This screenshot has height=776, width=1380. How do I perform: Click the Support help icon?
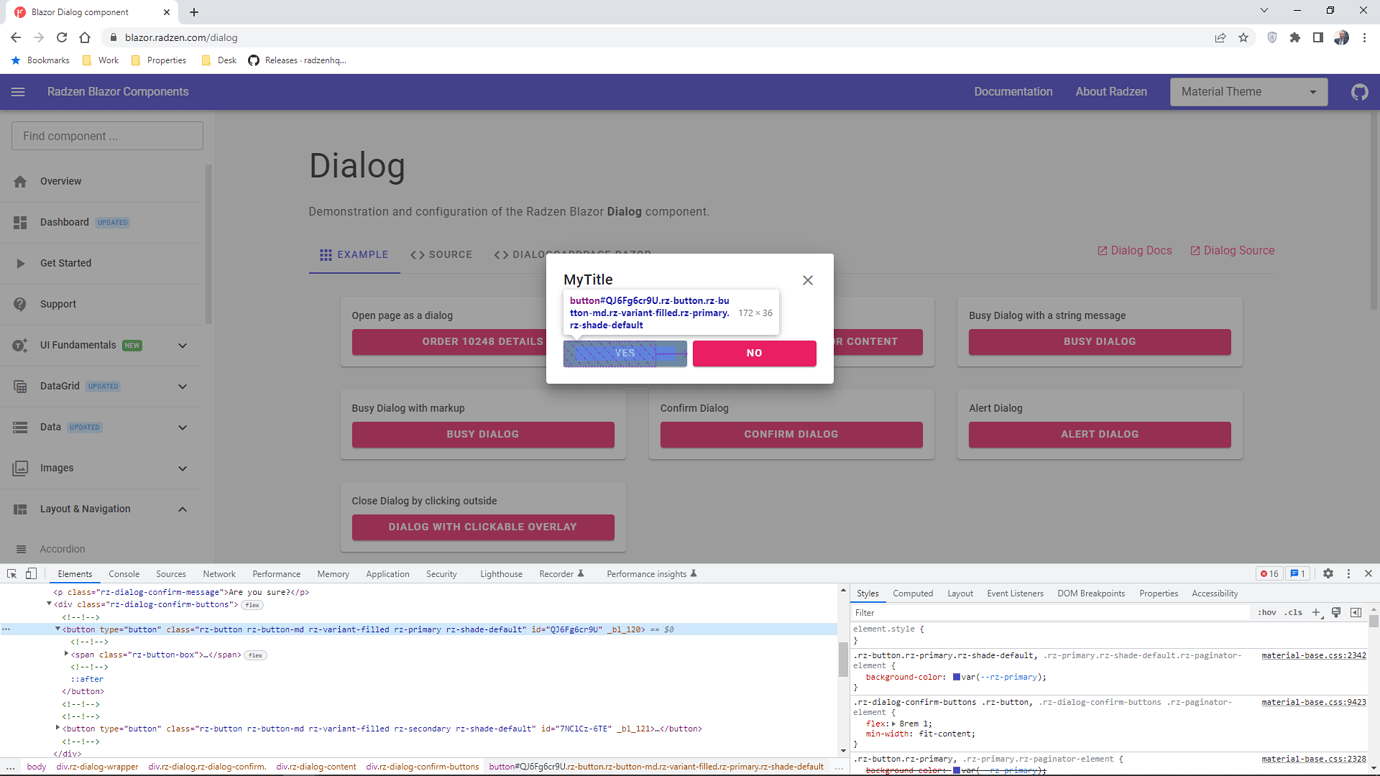tap(20, 304)
